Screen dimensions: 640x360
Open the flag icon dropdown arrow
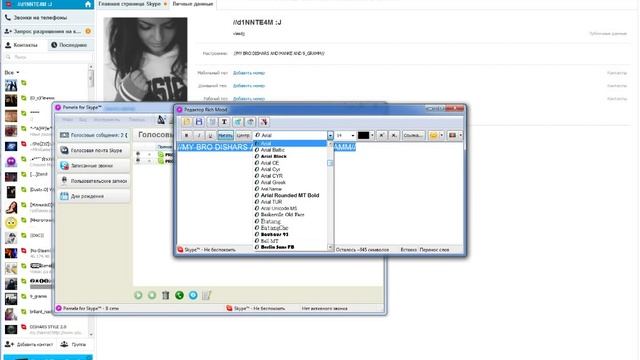pyautogui.click(x=461, y=136)
